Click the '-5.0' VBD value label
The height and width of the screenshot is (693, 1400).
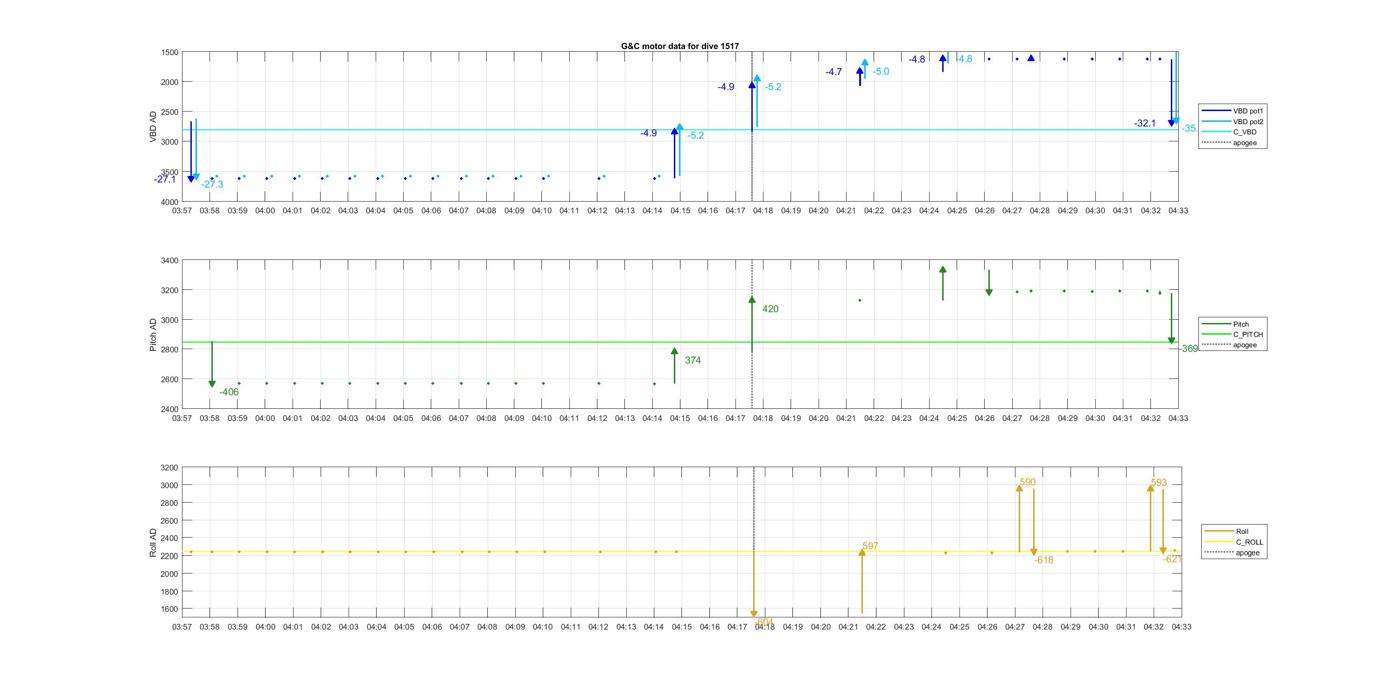coord(880,72)
